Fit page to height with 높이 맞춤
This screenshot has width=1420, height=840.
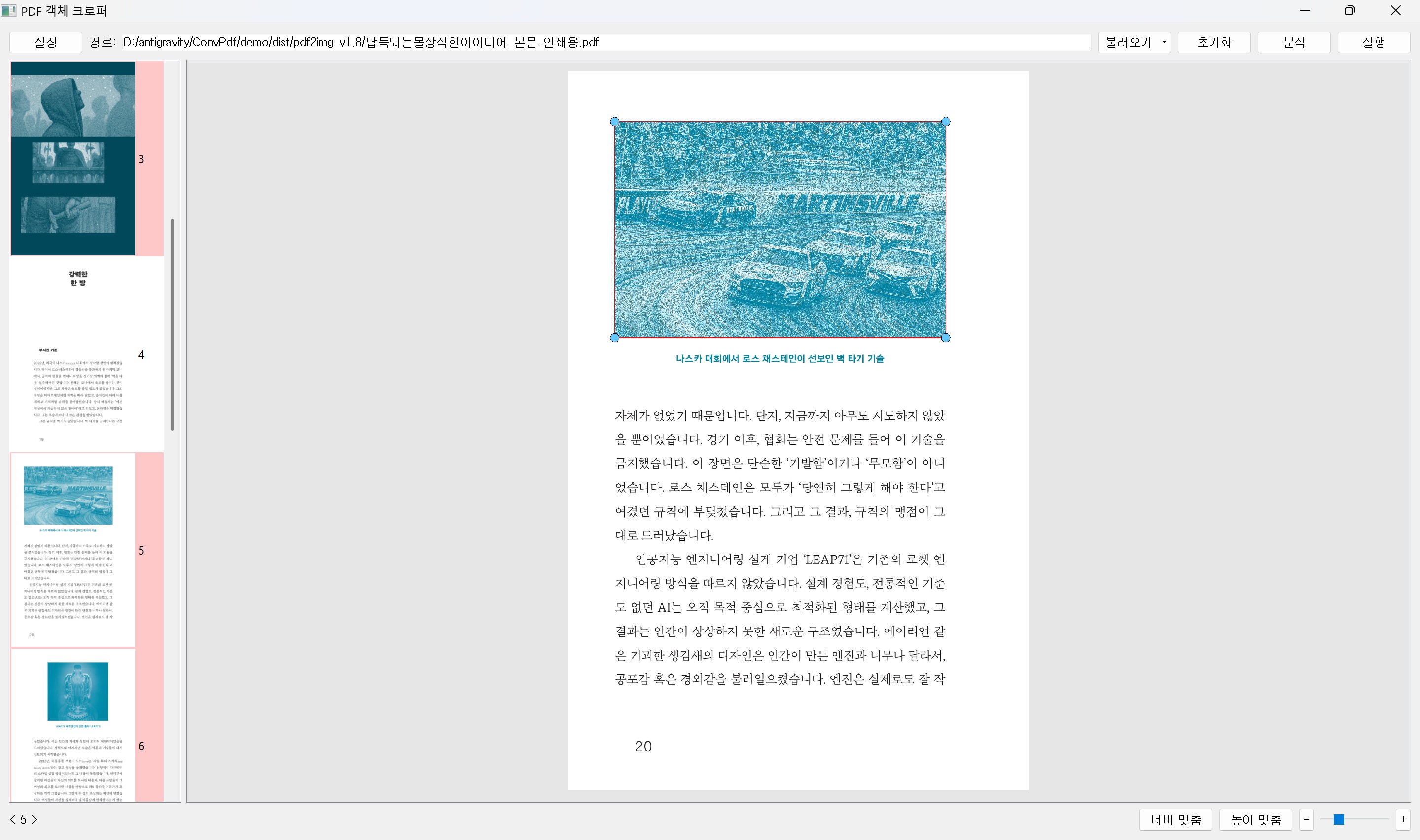click(x=1255, y=820)
